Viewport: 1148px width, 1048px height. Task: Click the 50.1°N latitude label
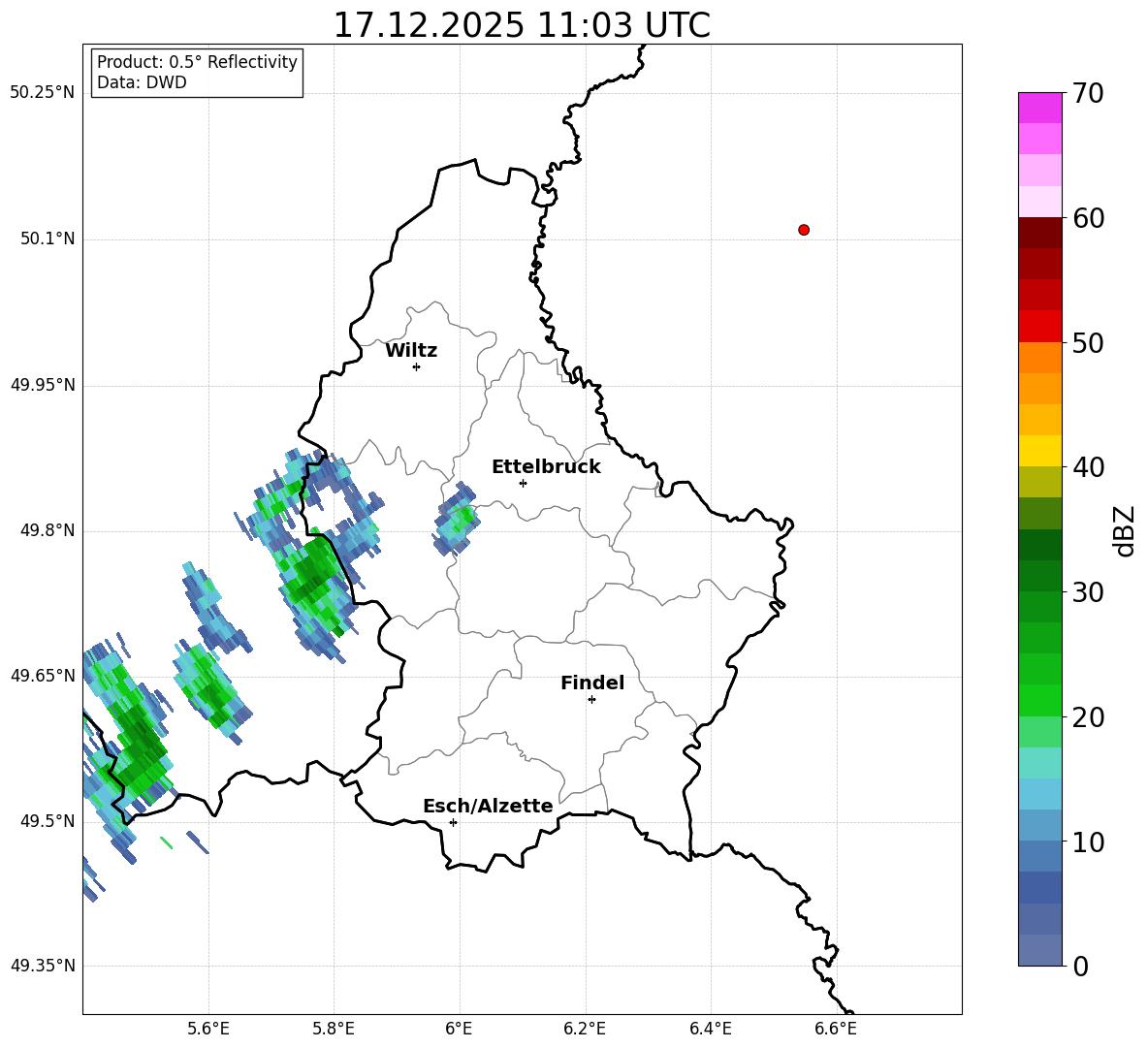point(48,238)
